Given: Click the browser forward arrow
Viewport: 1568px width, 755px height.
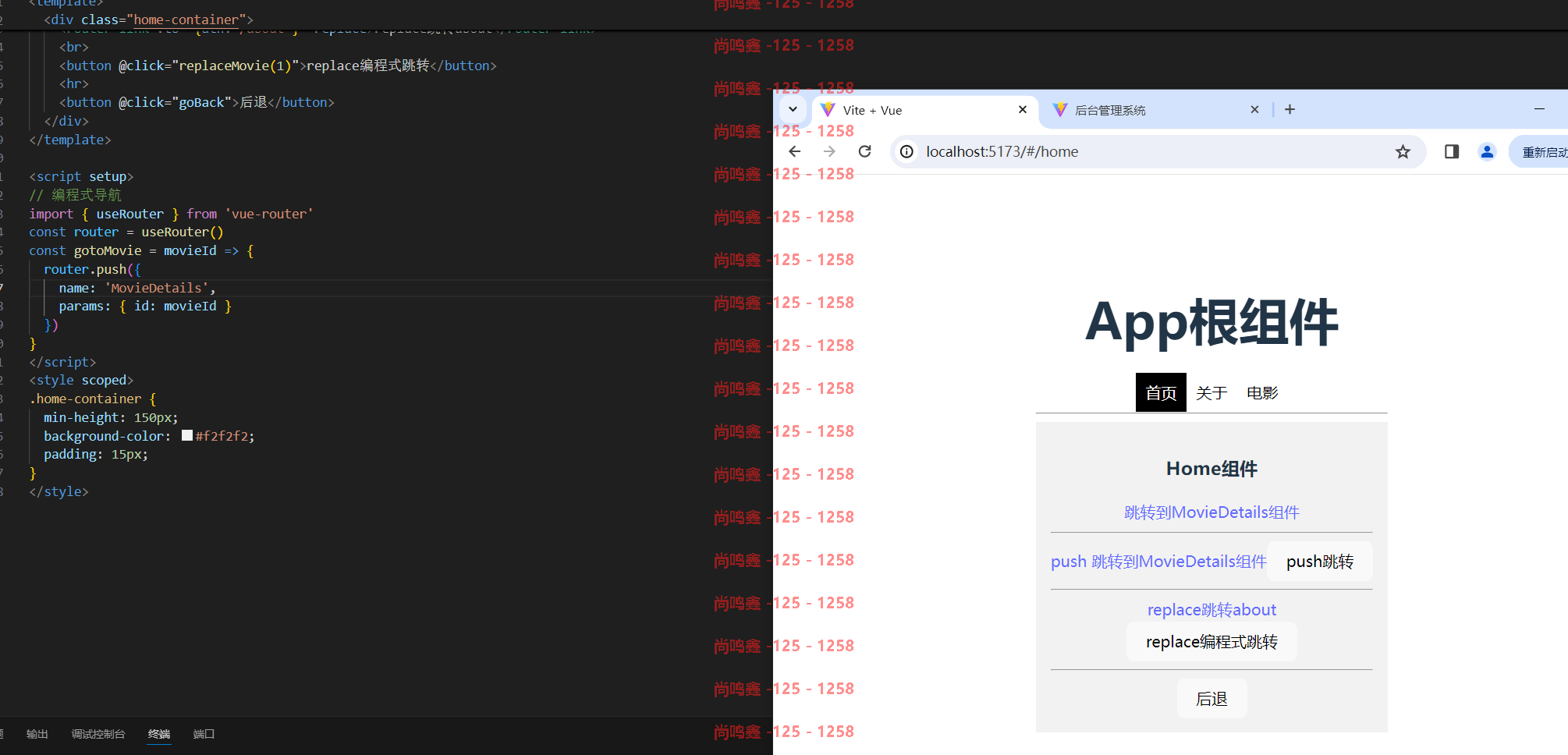Looking at the screenshot, I should click(x=829, y=151).
